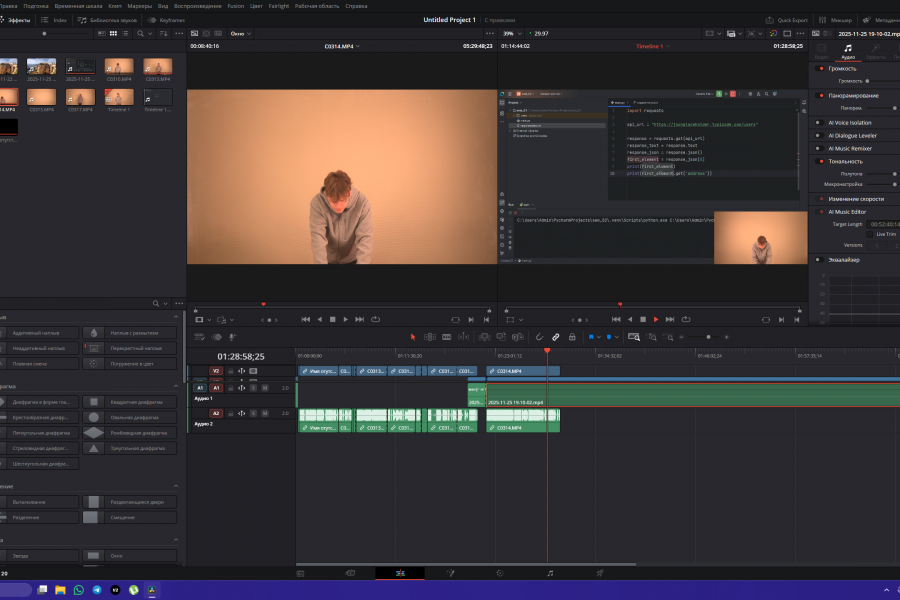Enable the AI Voice Isolation toggle

(x=821, y=122)
